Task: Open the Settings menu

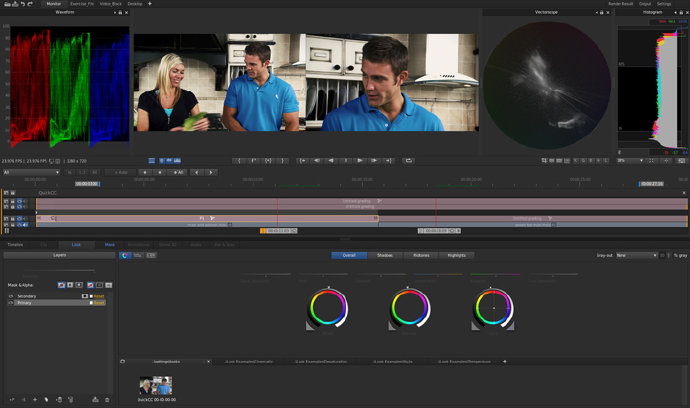Action: click(664, 4)
